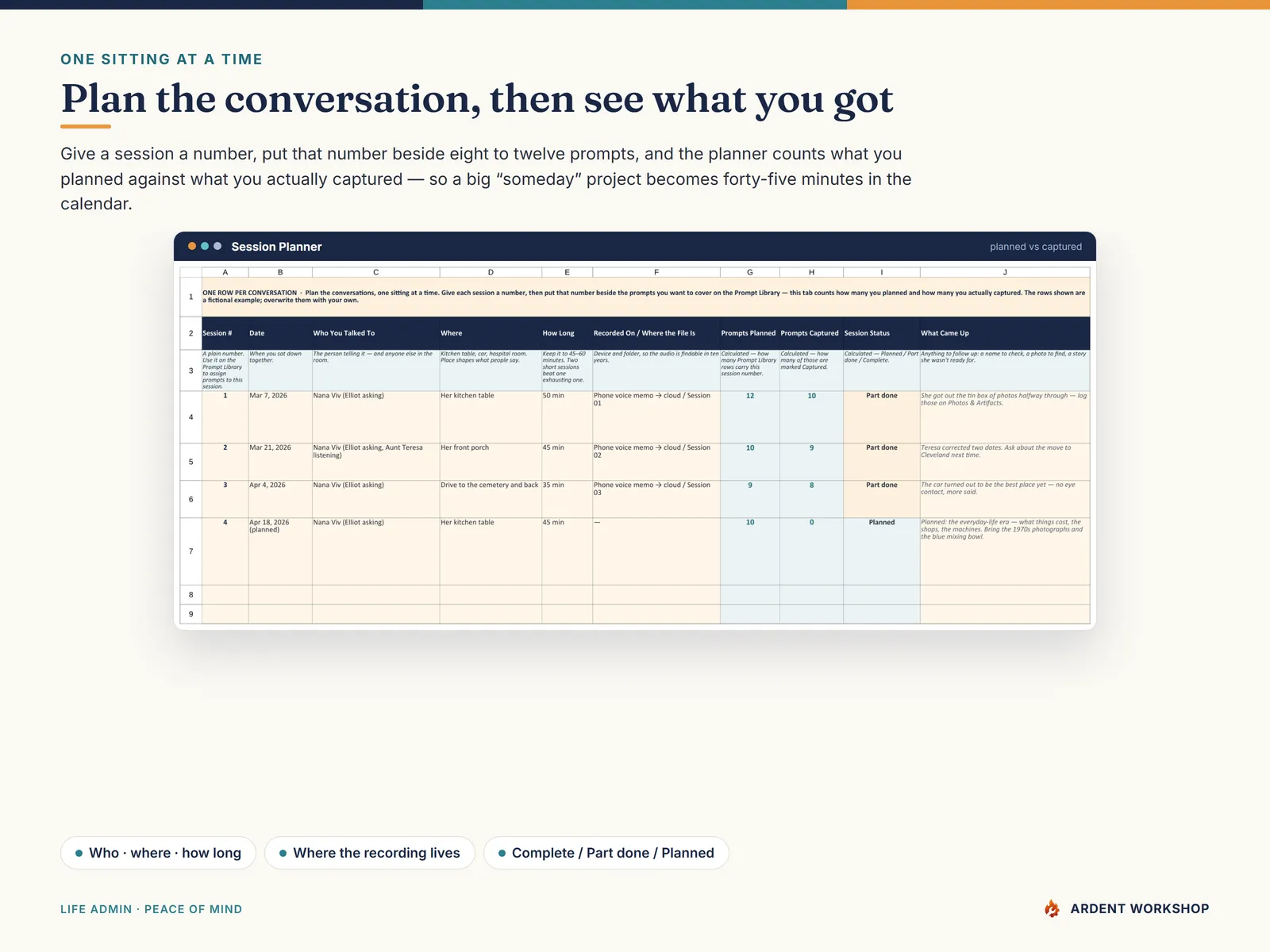
Task: Select column C header in the spreadsheet
Action: [376, 272]
